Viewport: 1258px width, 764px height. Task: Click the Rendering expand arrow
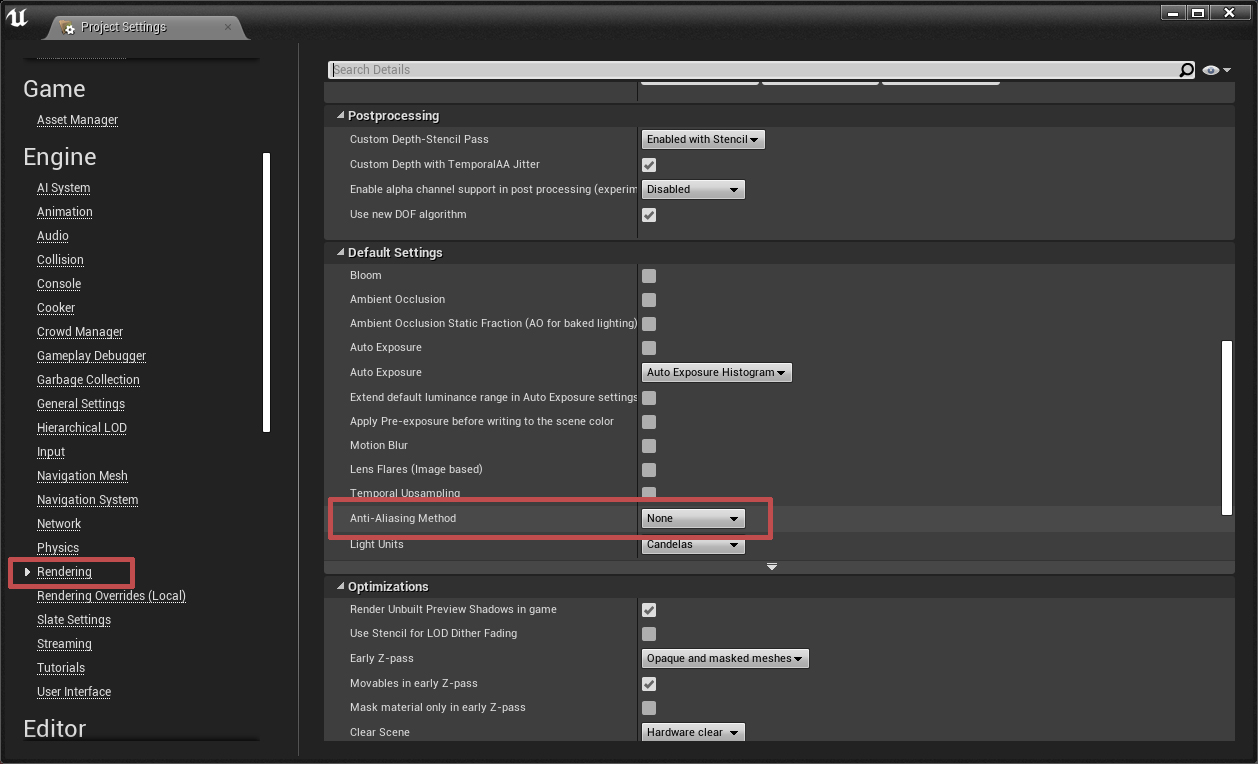[x=27, y=572]
